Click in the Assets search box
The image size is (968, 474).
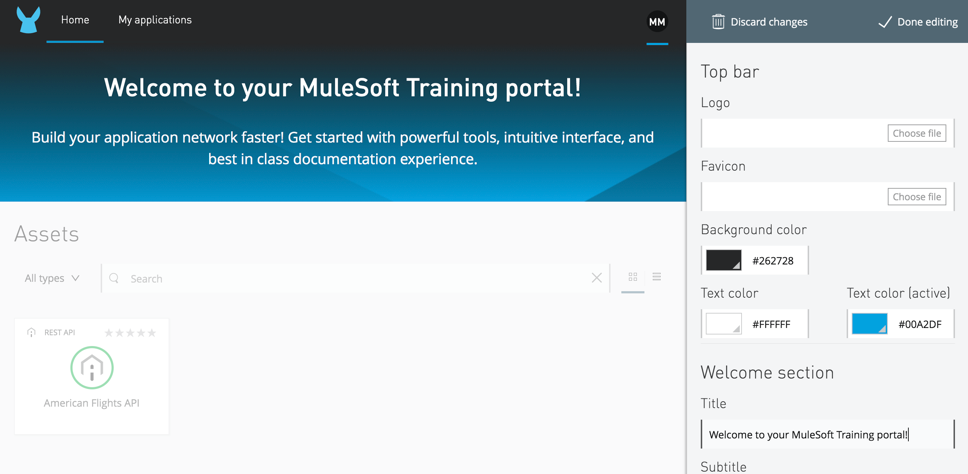point(355,278)
